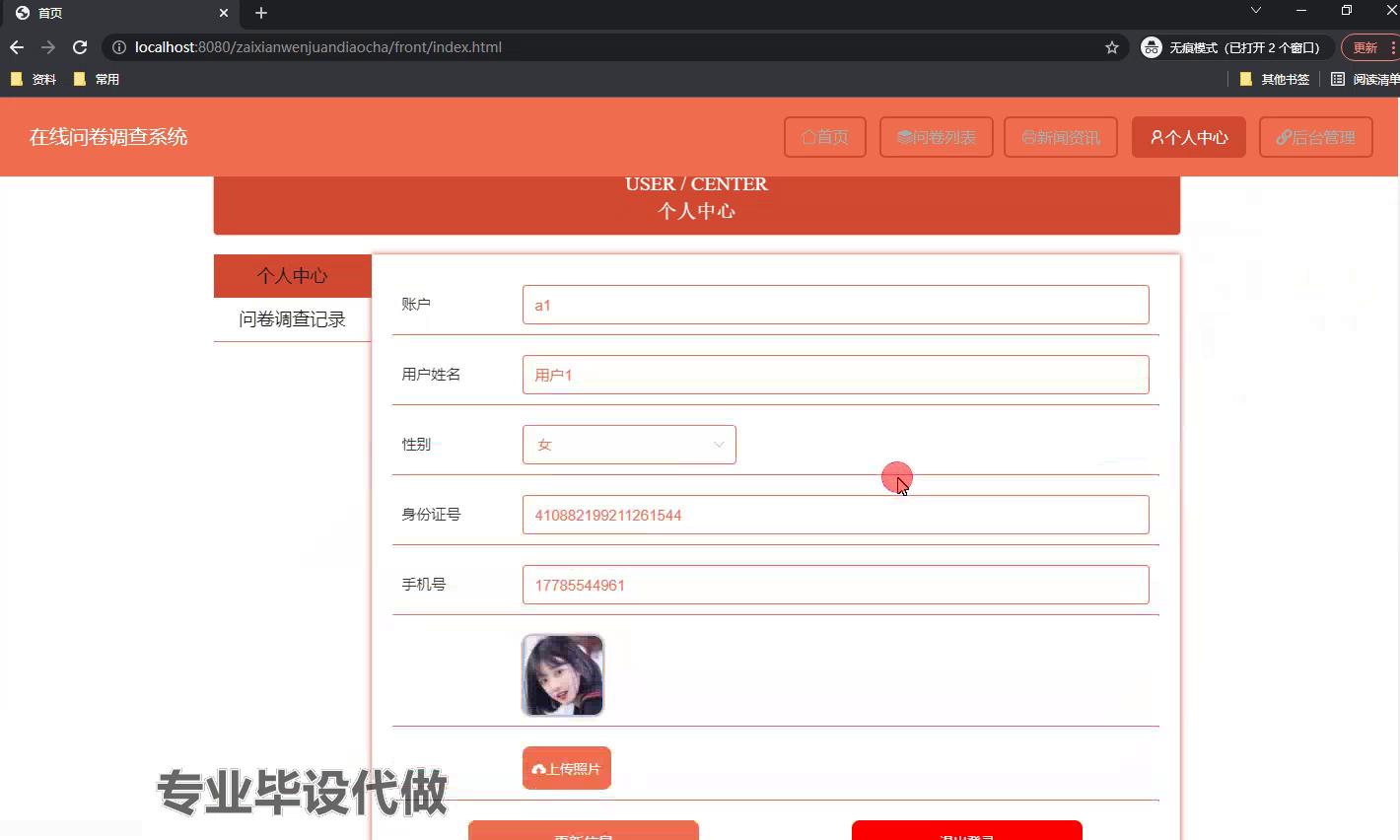Screen dimensions: 1400x840
Task: Reload the page with refresh icon
Action: (x=80, y=47)
